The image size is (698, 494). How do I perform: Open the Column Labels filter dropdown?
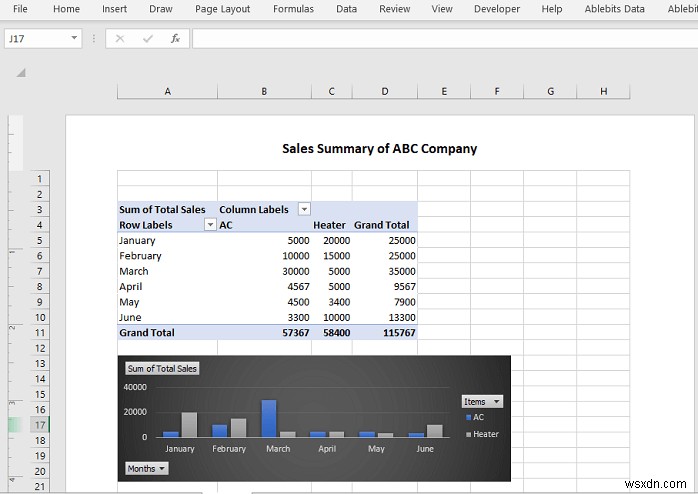pyautogui.click(x=304, y=209)
